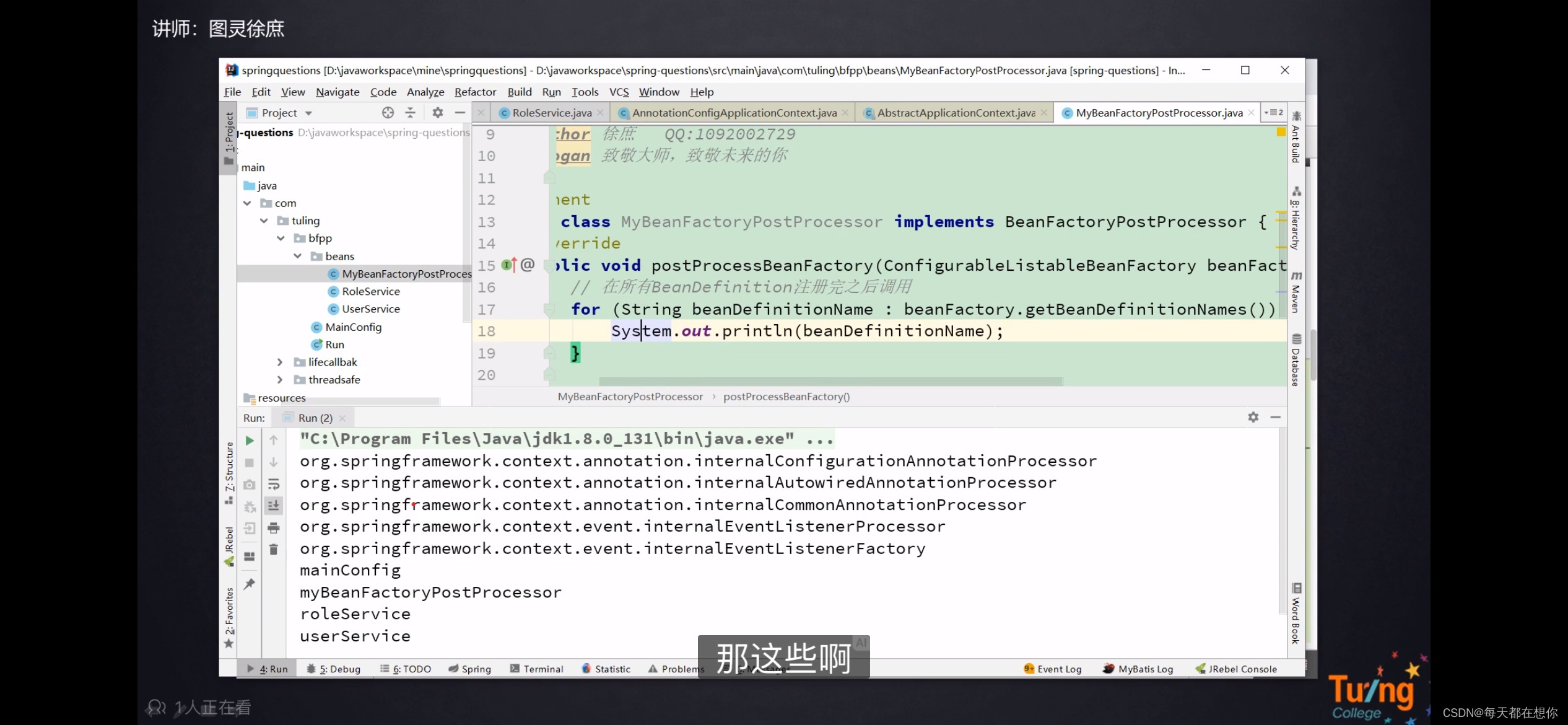Select MyBeanFactoryPostProcessor in project tree

pos(406,274)
